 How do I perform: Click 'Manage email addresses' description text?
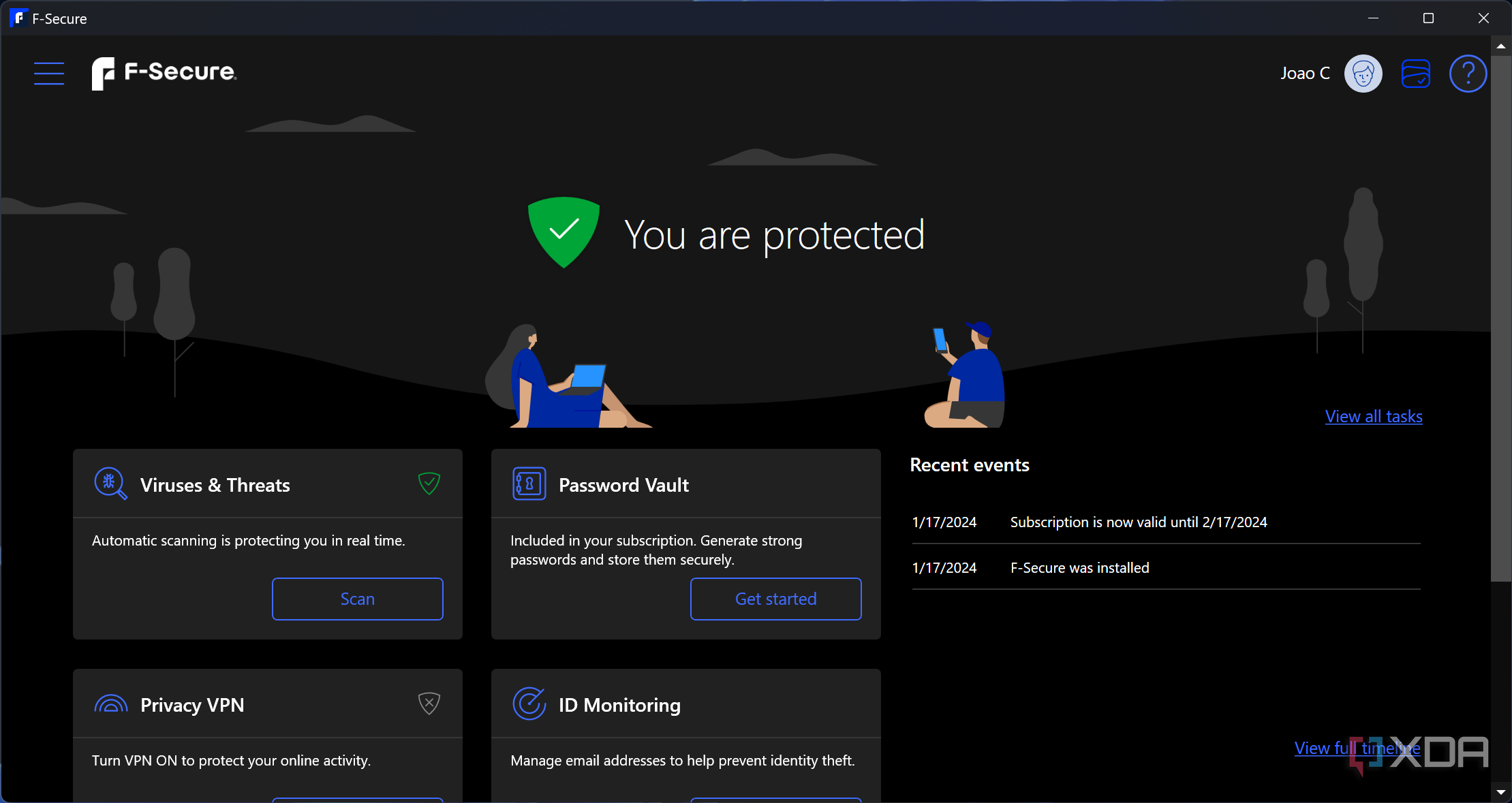[x=683, y=760]
